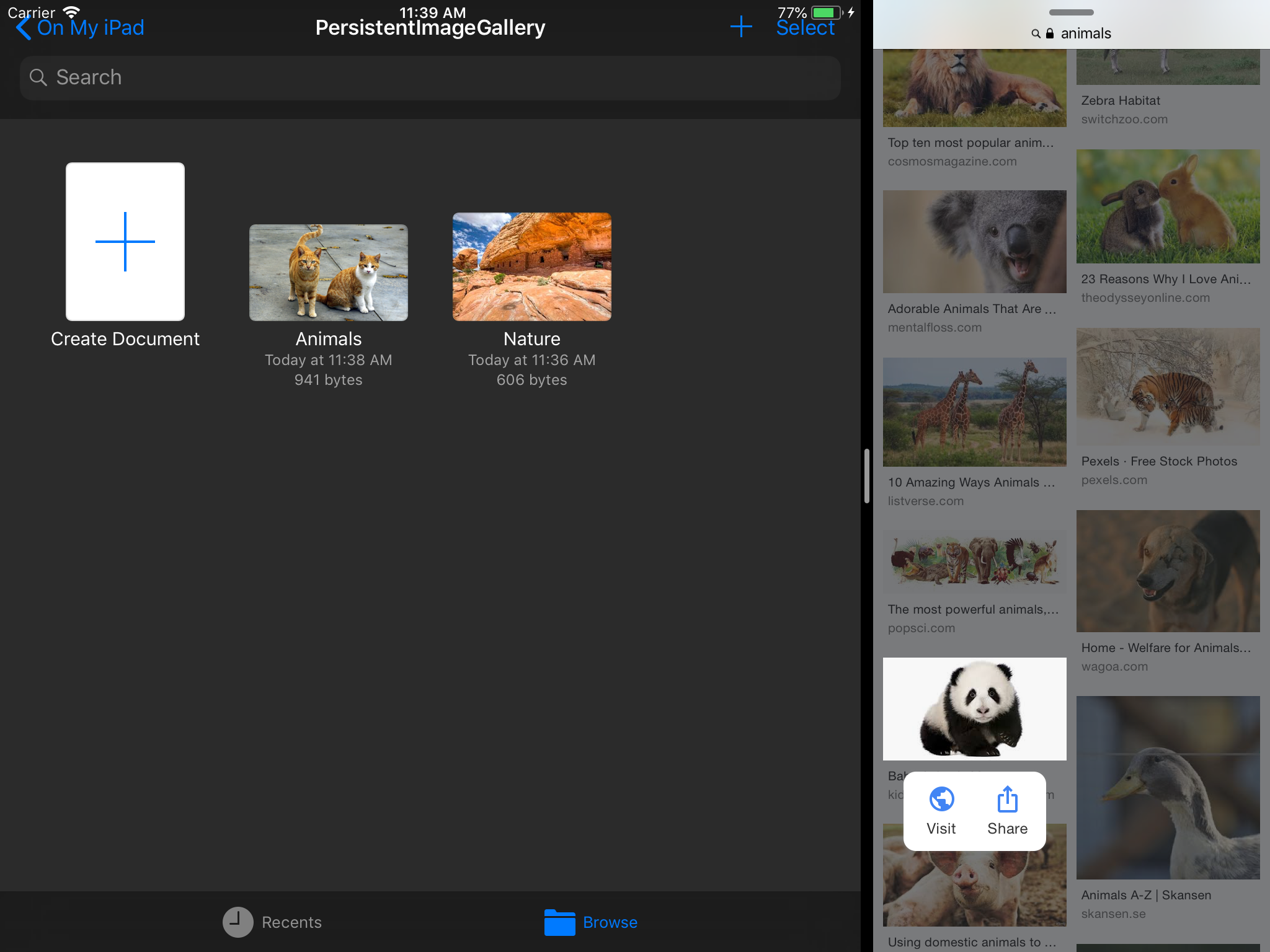
Task: Open the Nature document thumbnail
Action: 532,267
